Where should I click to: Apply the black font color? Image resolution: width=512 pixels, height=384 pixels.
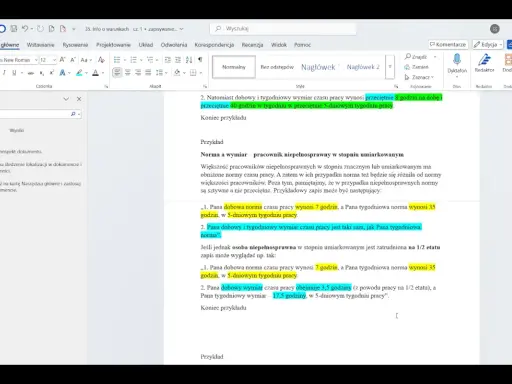[x=95, y=72]
